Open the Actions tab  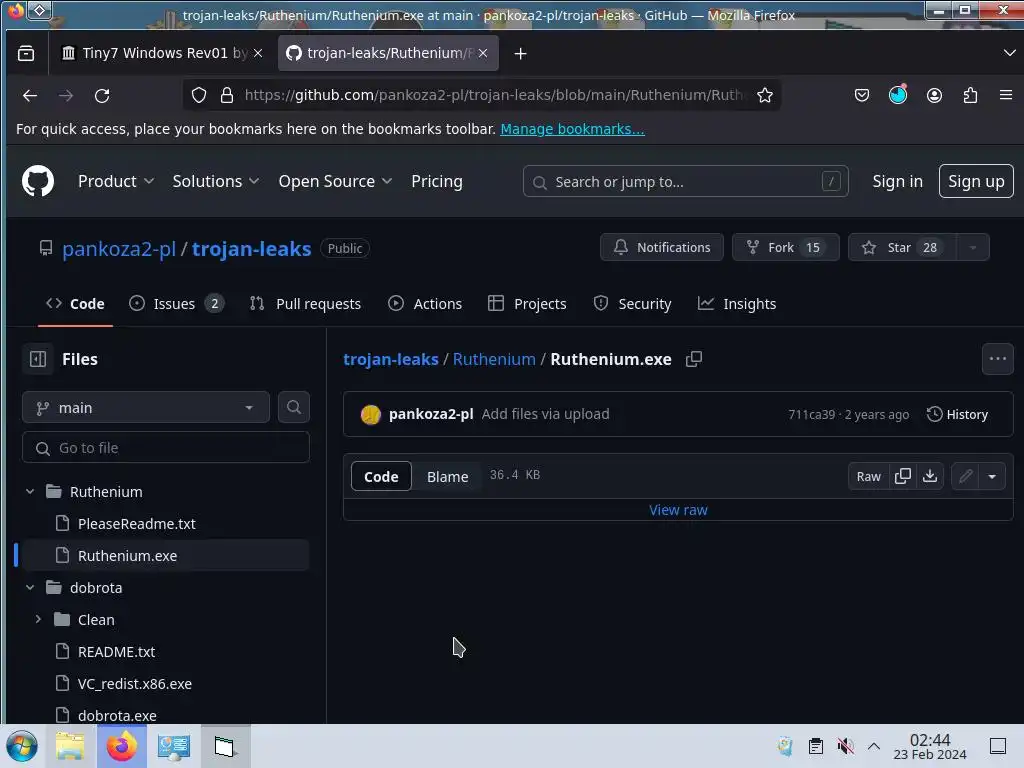(424, 304)
